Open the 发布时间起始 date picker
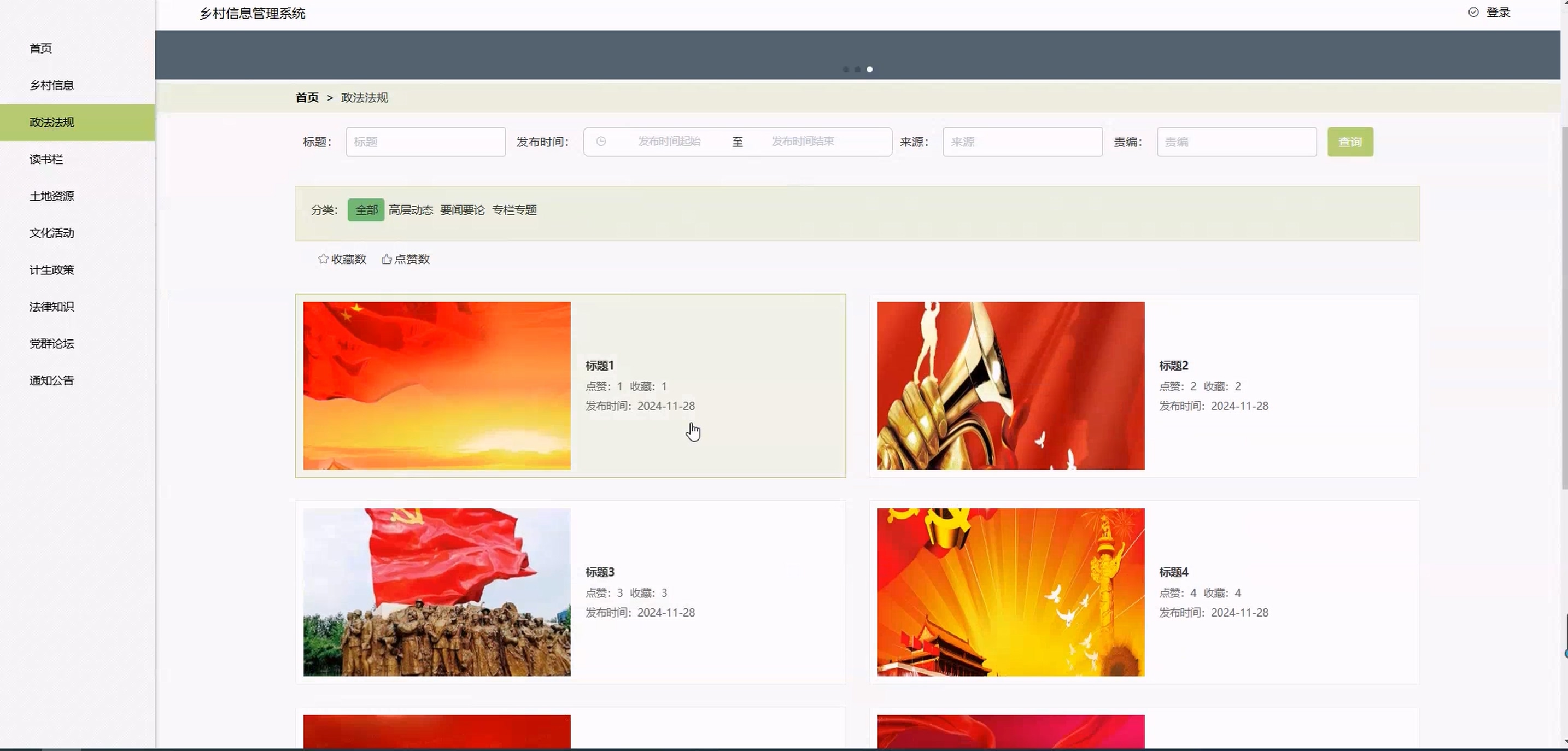 coord(669,141)
